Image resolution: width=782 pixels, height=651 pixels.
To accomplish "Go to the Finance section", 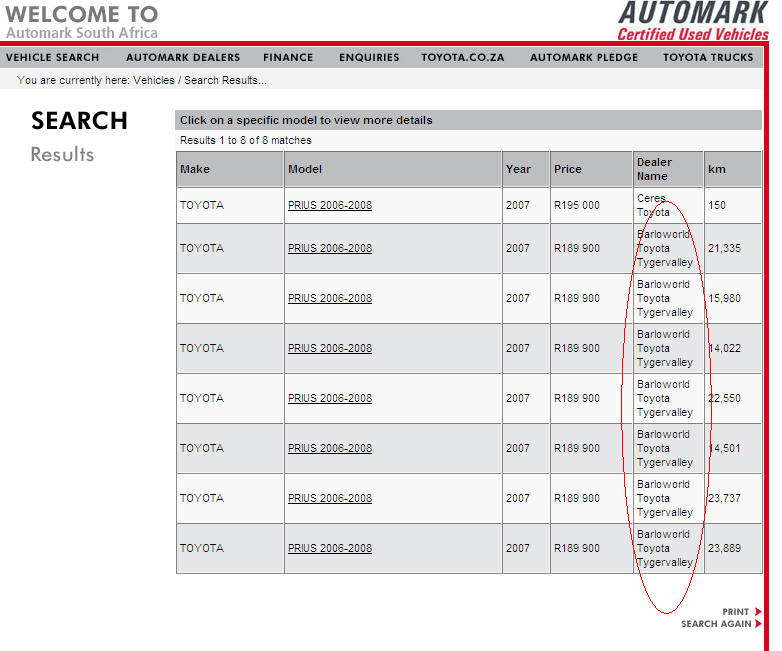I will click(x=288, y=57).
